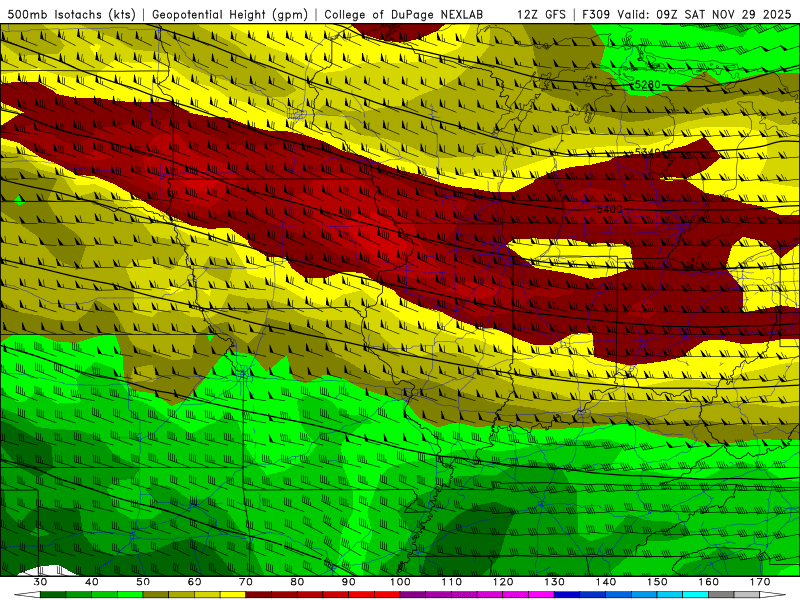Pick the dark gray swatch starting at 160
800x600 pixels.
[721, 595]
